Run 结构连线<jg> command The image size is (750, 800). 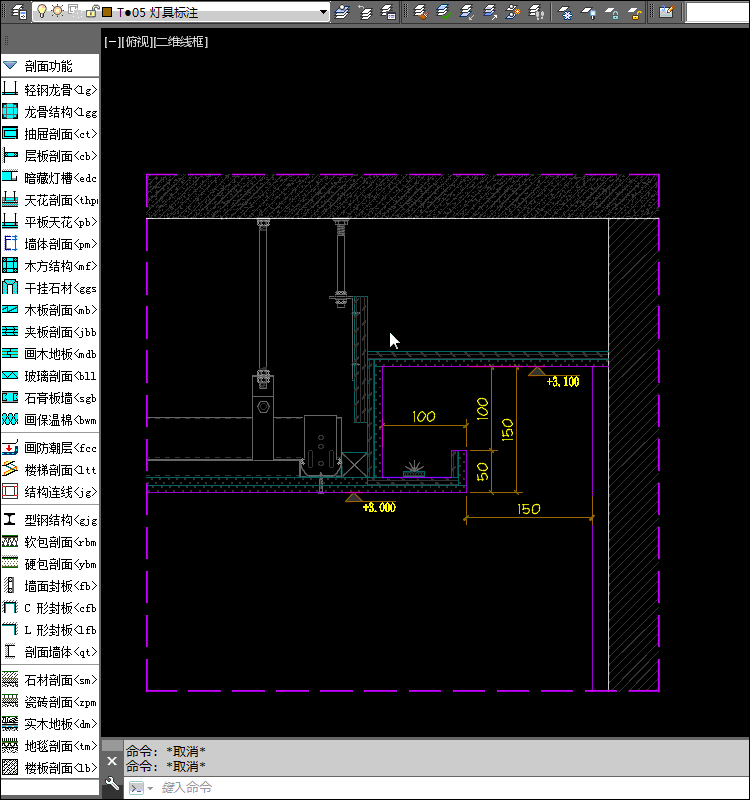(50, 492)
